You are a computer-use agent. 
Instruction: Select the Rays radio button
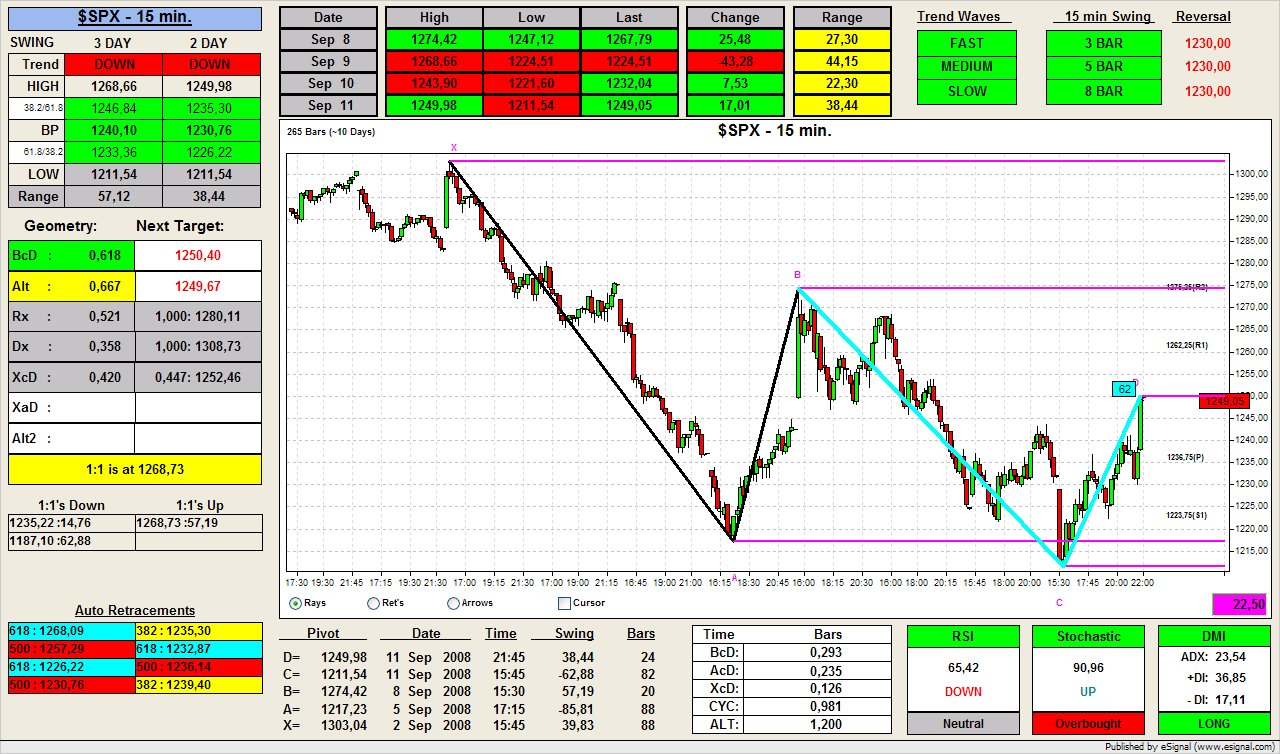pos(295,603)
